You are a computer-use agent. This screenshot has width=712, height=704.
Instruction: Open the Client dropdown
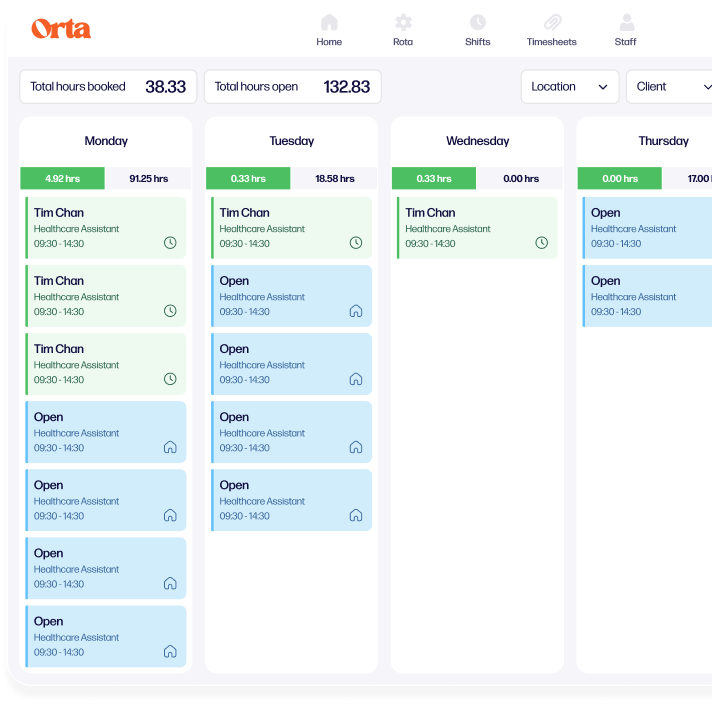[668, 87]
